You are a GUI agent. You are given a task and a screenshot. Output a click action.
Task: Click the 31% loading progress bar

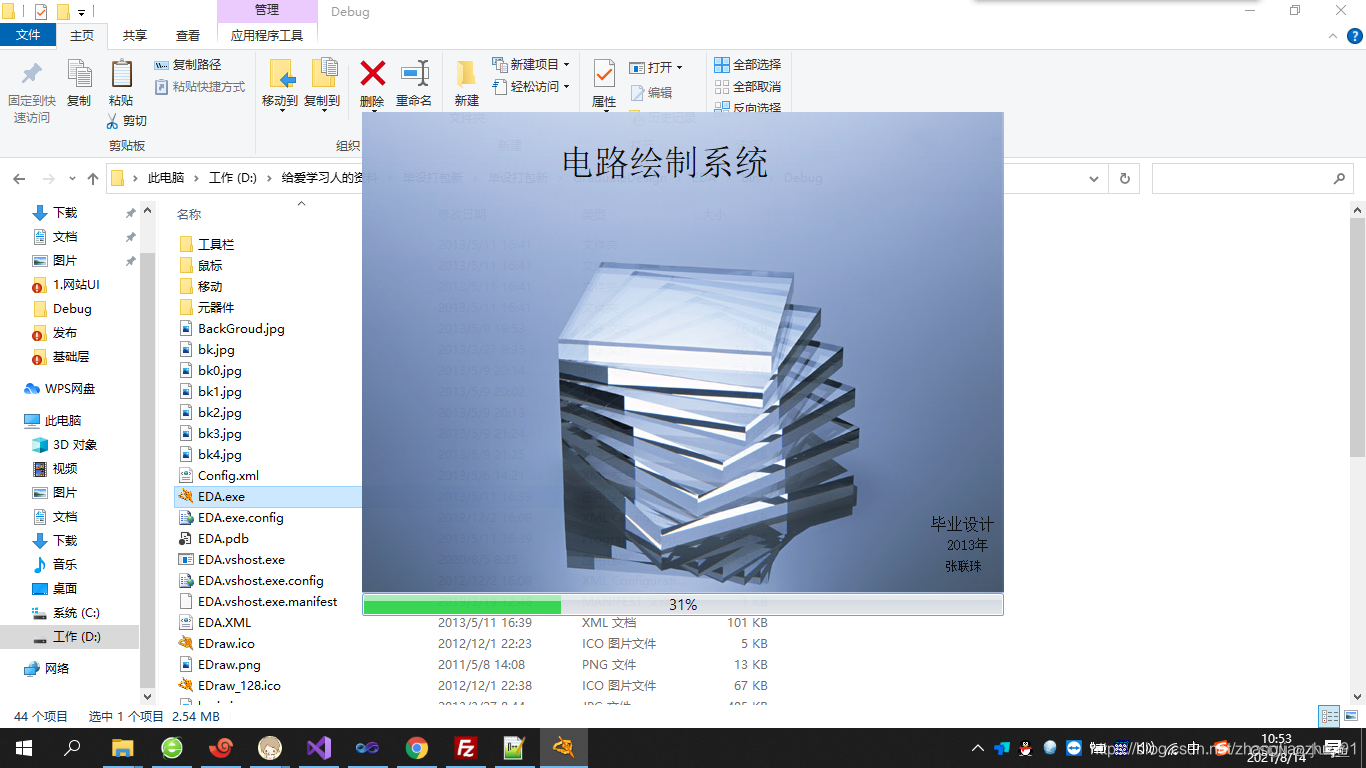point(682,605)
